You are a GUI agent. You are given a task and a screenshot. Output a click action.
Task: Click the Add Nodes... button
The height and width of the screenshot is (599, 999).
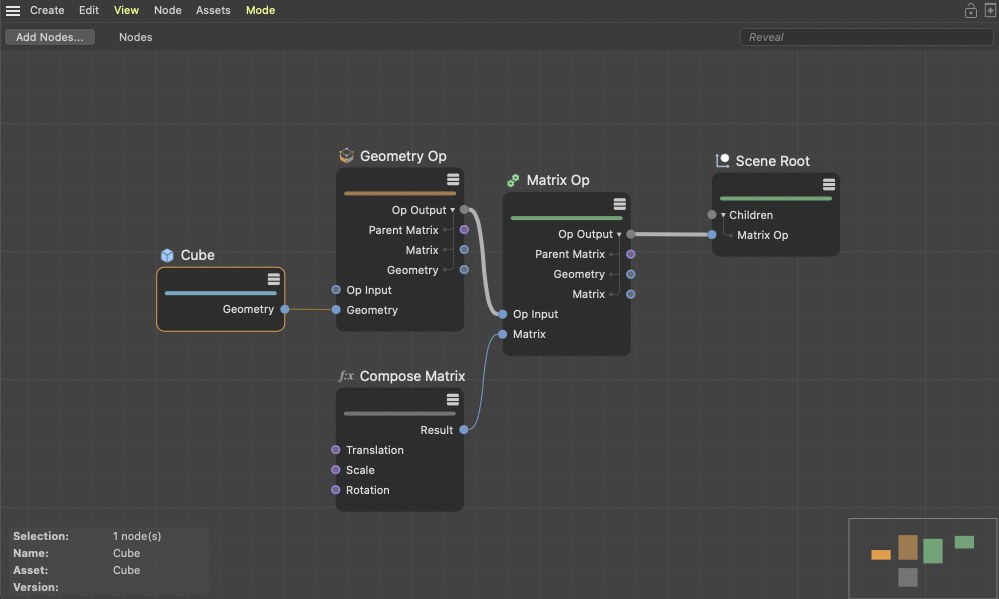pos(49,37)
